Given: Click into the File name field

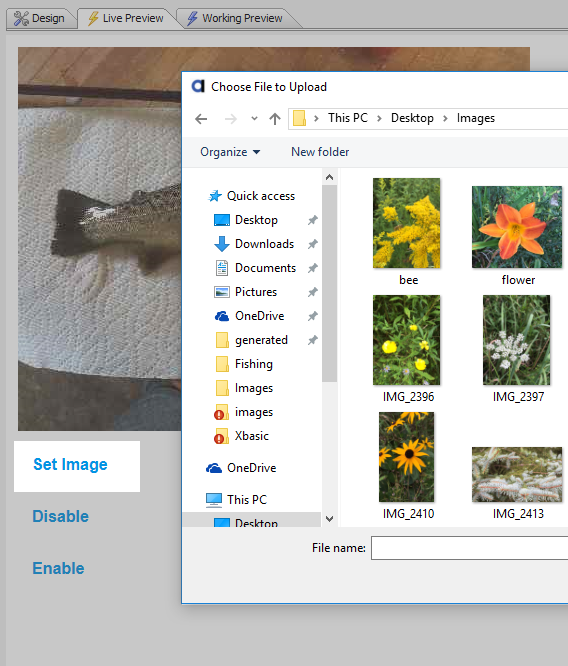Looking at the screenshot, I should coord(469,548).
